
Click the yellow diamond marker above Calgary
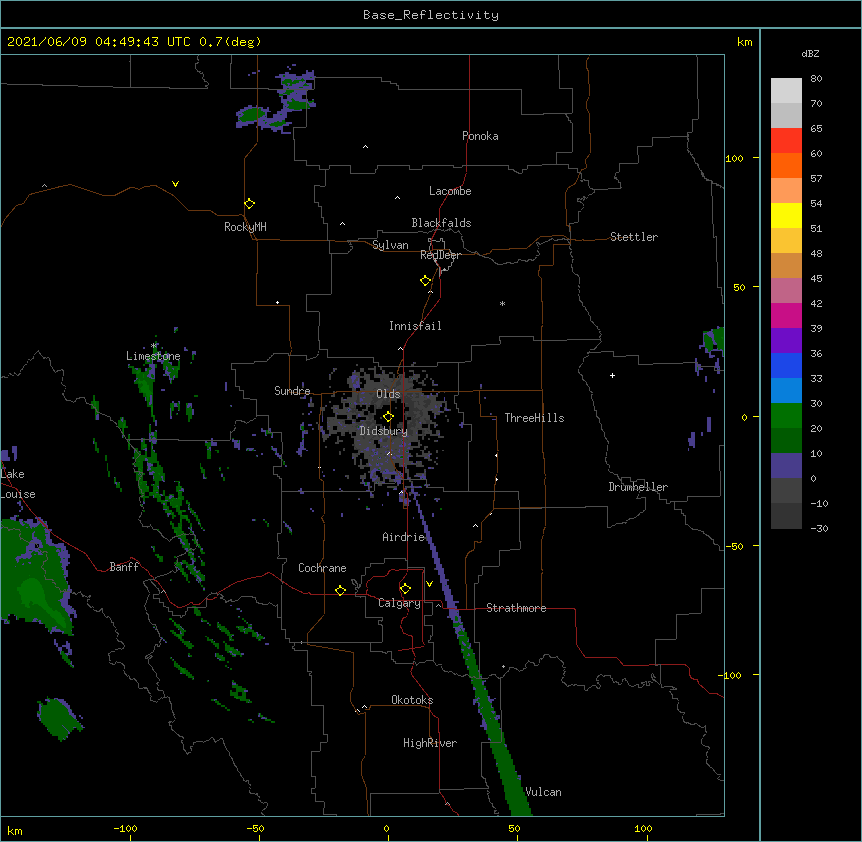point(405,589)
